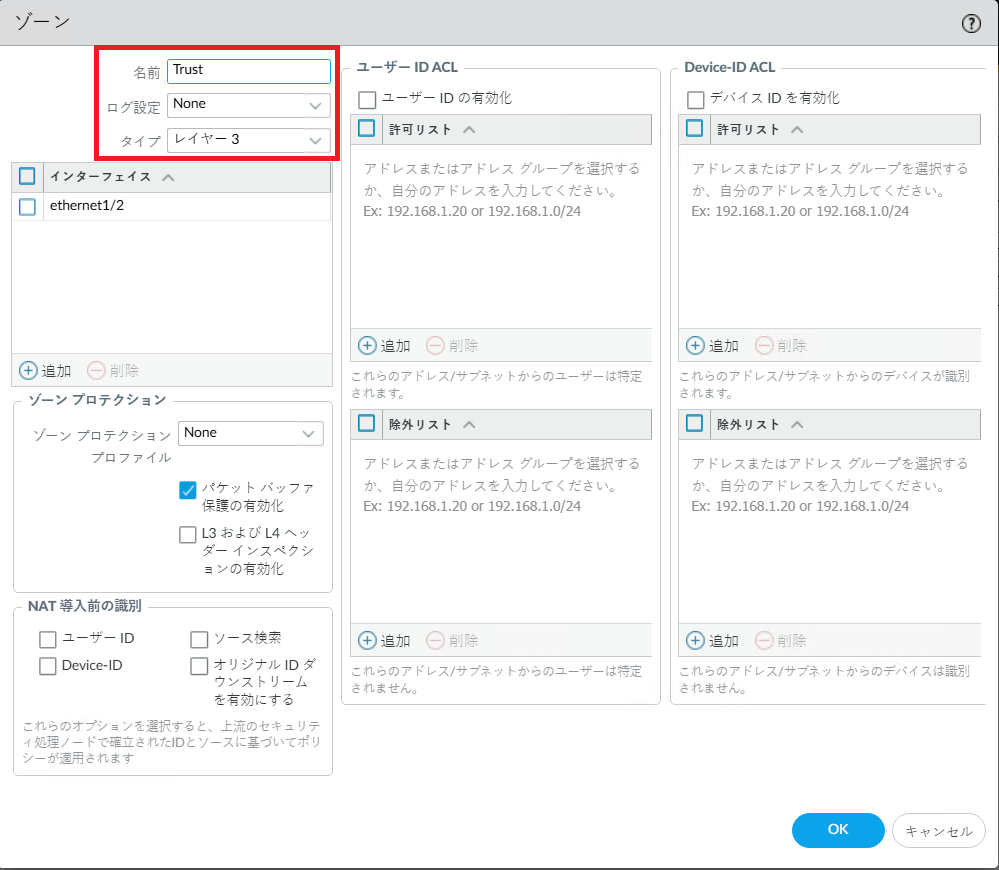Click the 名前 field containing Trust

point(250,71)
